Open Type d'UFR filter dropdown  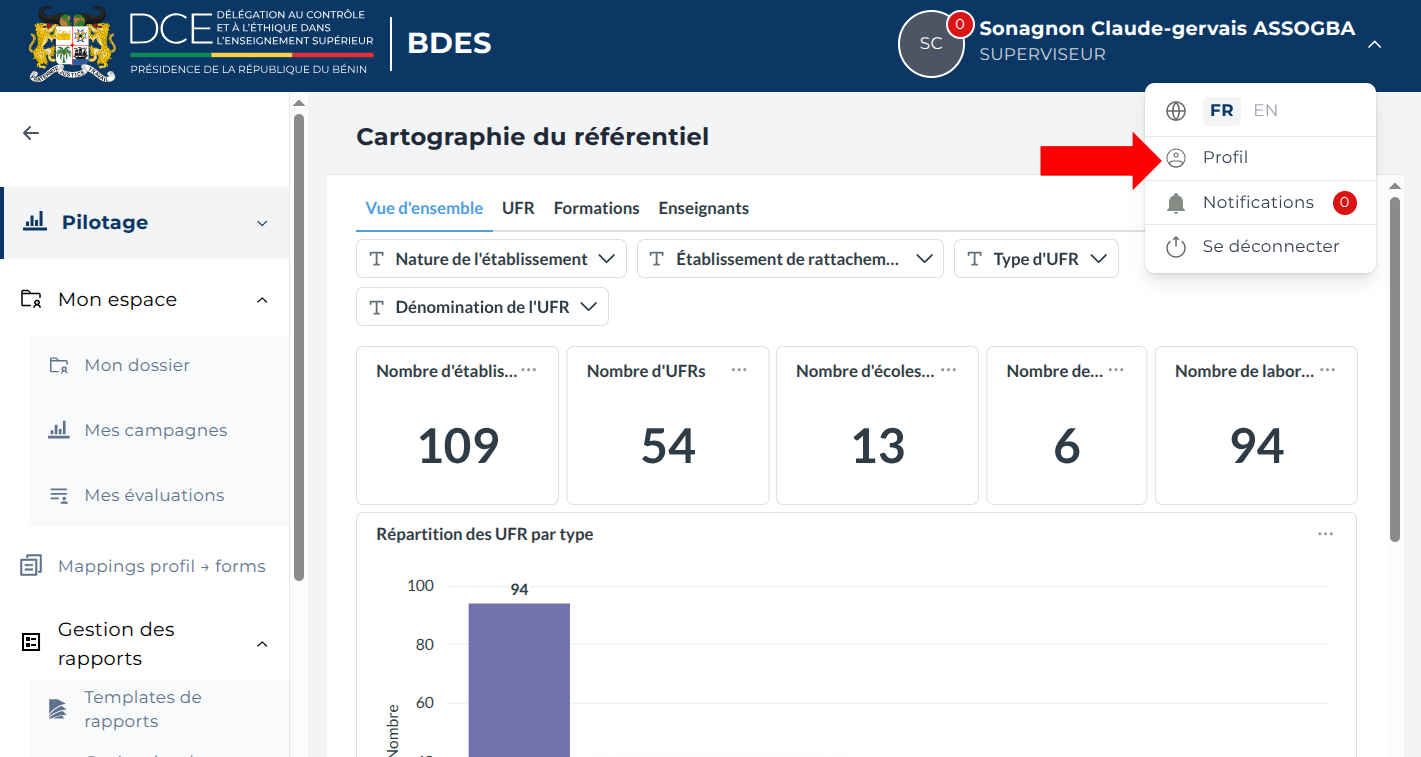click(x=1036, y=259)
